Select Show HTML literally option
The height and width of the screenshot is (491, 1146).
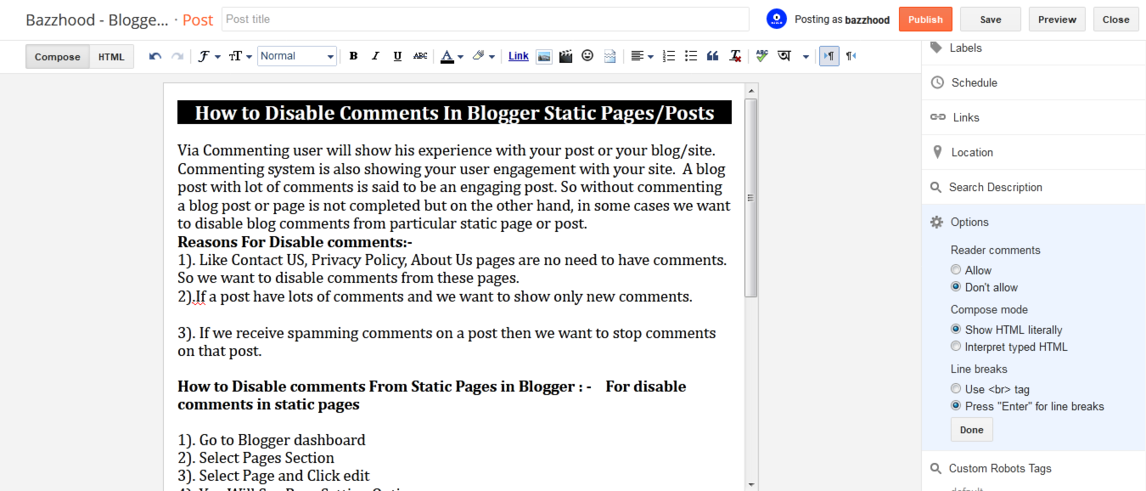[956, 330]
